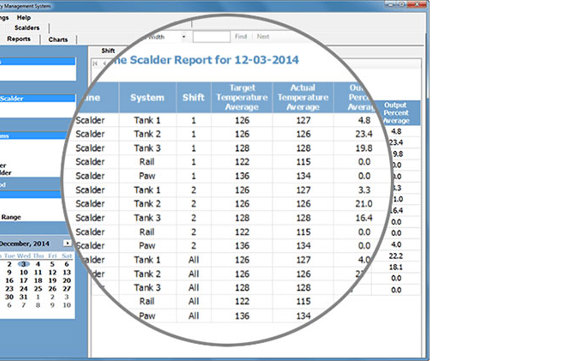Click Actual Temperature Average column header
Image resolution: width=570 pixels, height=361 pixels.
[x=303, y=97]
